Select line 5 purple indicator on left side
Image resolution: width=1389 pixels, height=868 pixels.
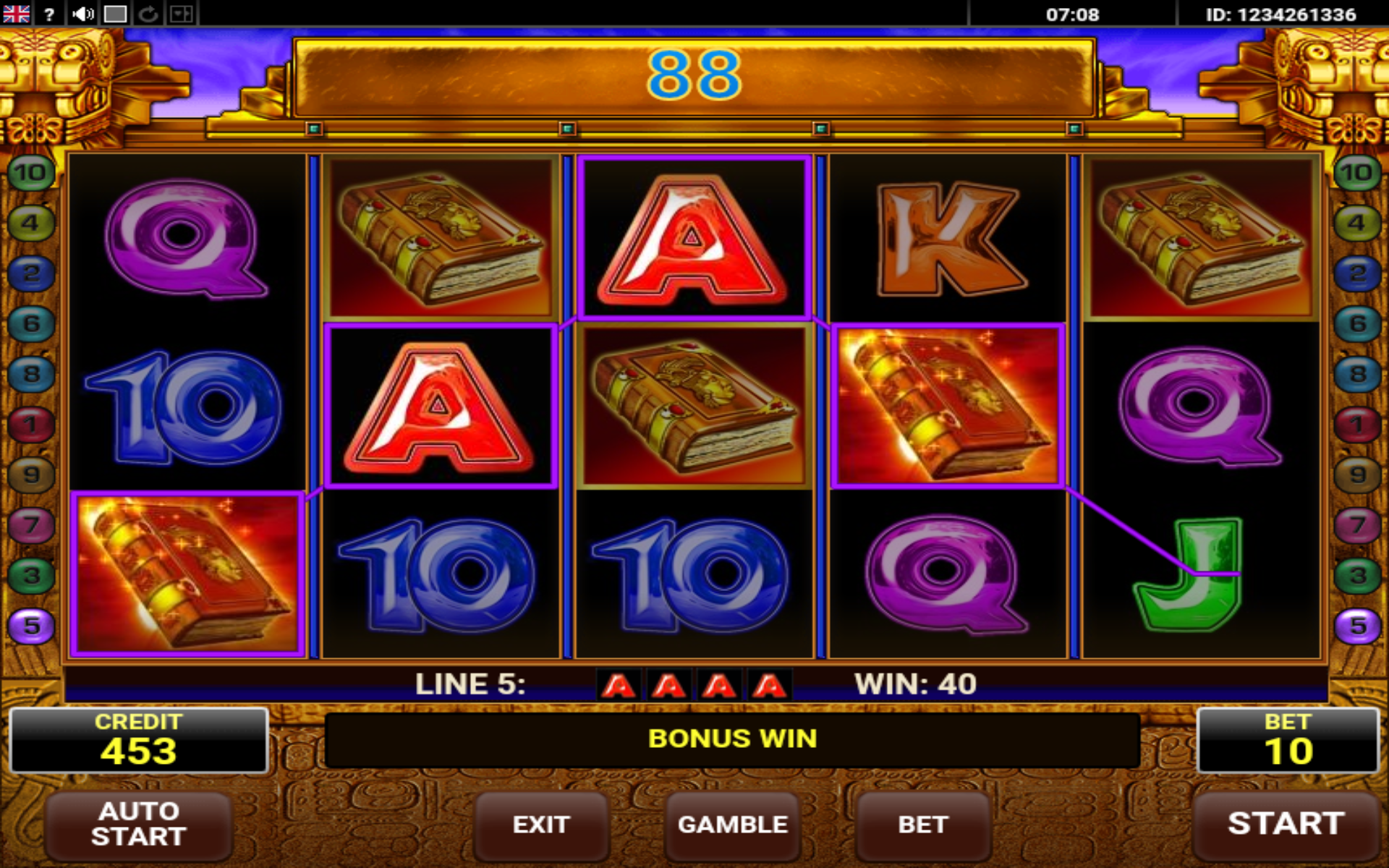point(30,626)
